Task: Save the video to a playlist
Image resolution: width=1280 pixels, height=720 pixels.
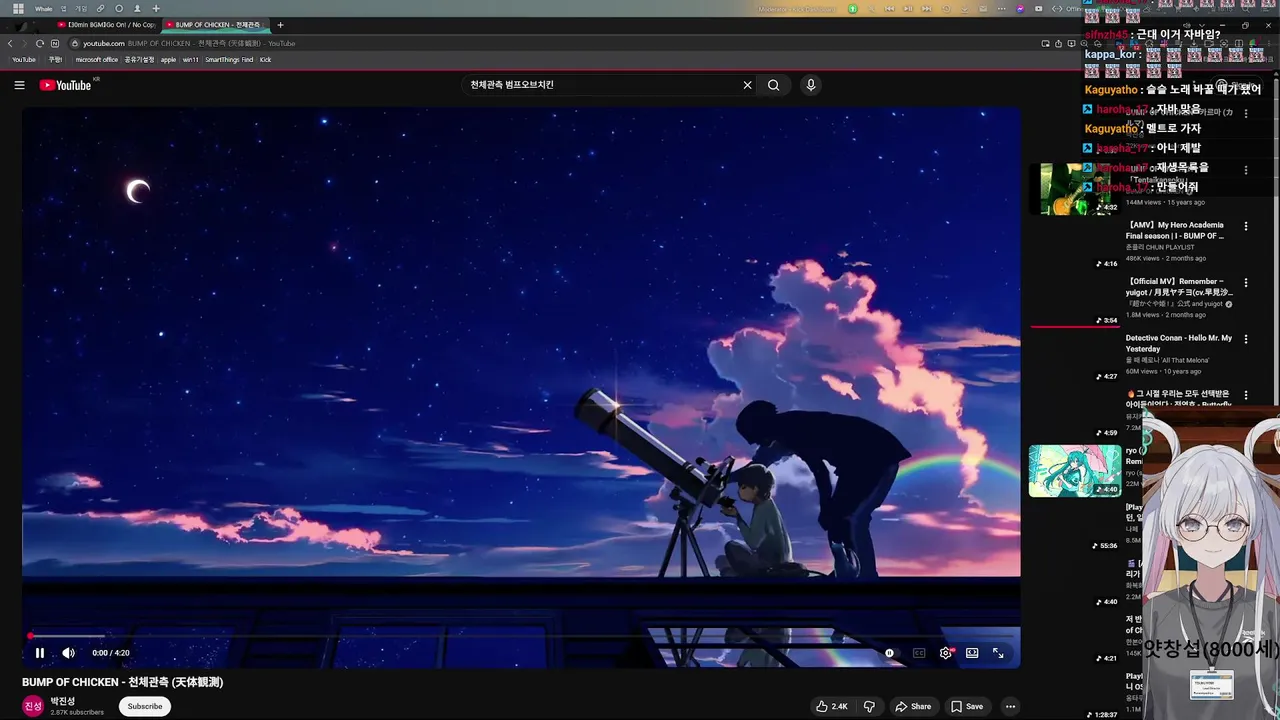Action: pyautogui.click(x=967, y=706)
